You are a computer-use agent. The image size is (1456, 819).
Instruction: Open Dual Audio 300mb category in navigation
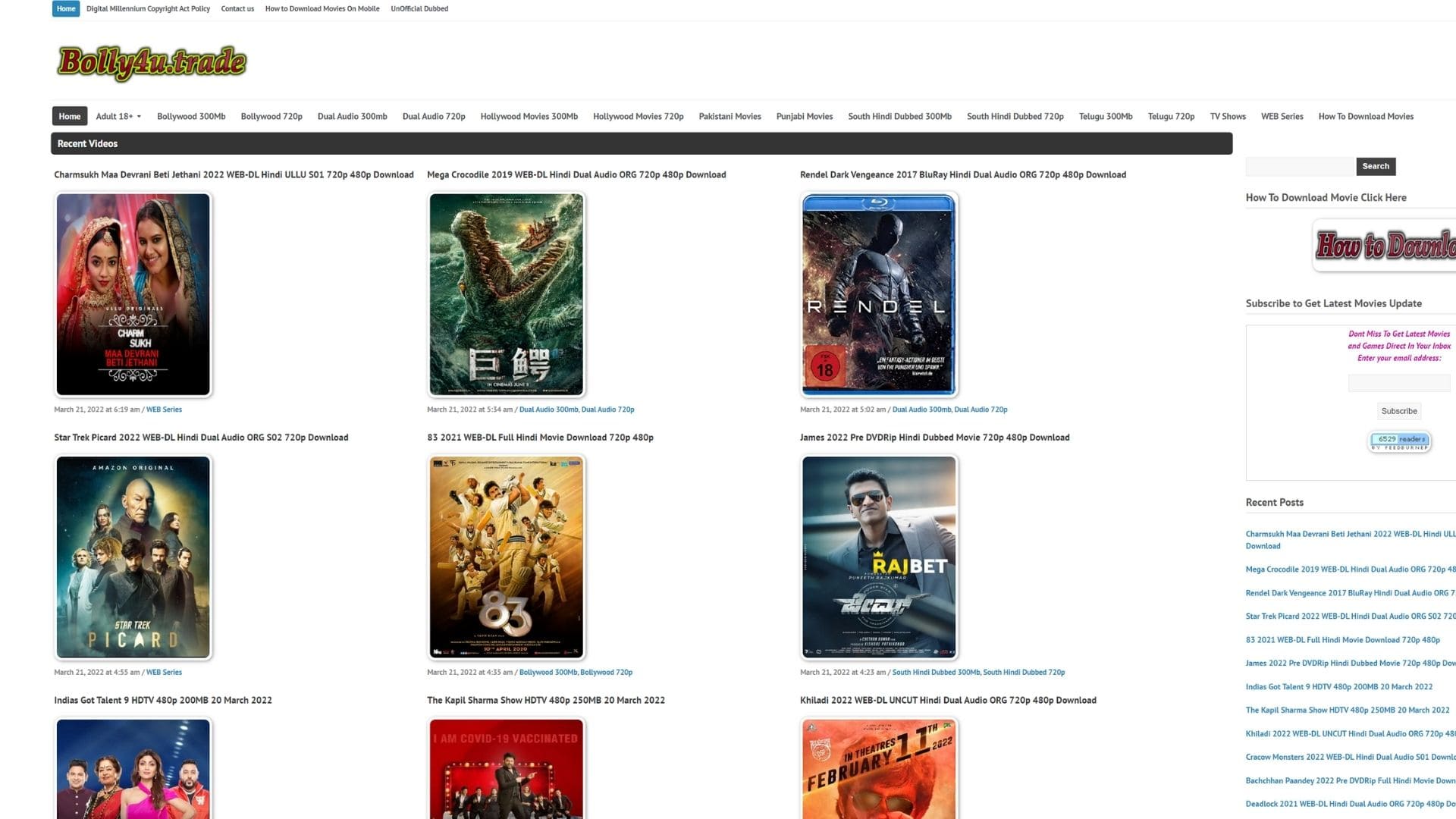pos(352,116)
